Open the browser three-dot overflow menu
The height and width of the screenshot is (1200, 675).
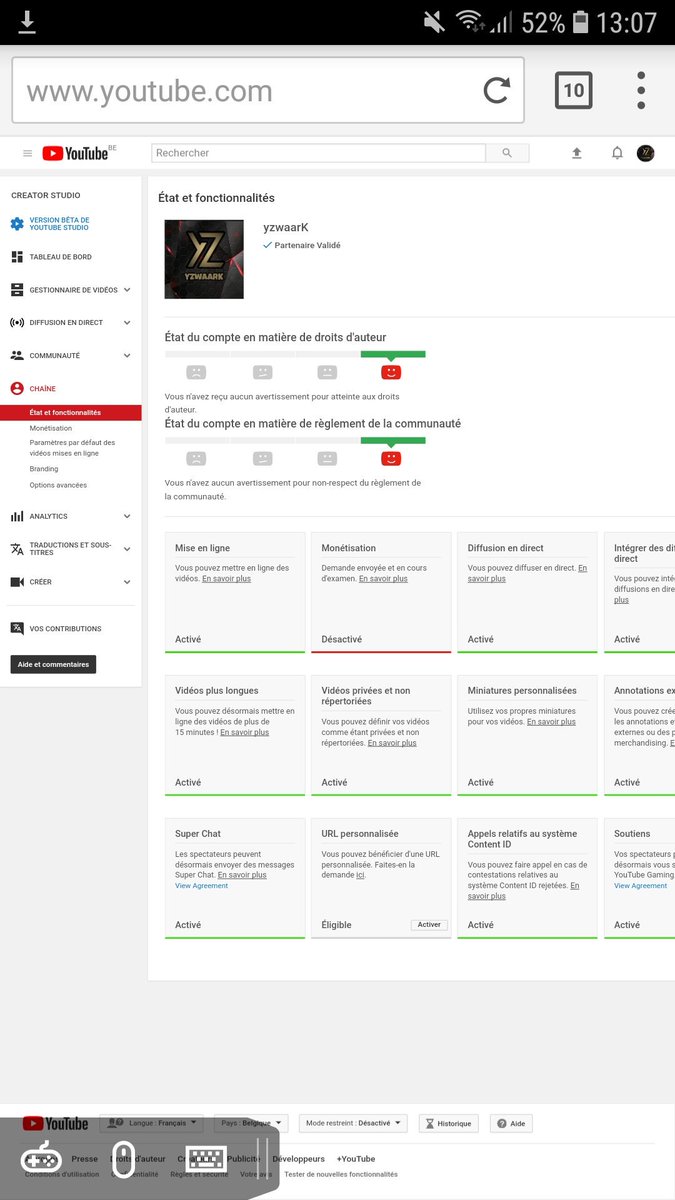point(641,91)
